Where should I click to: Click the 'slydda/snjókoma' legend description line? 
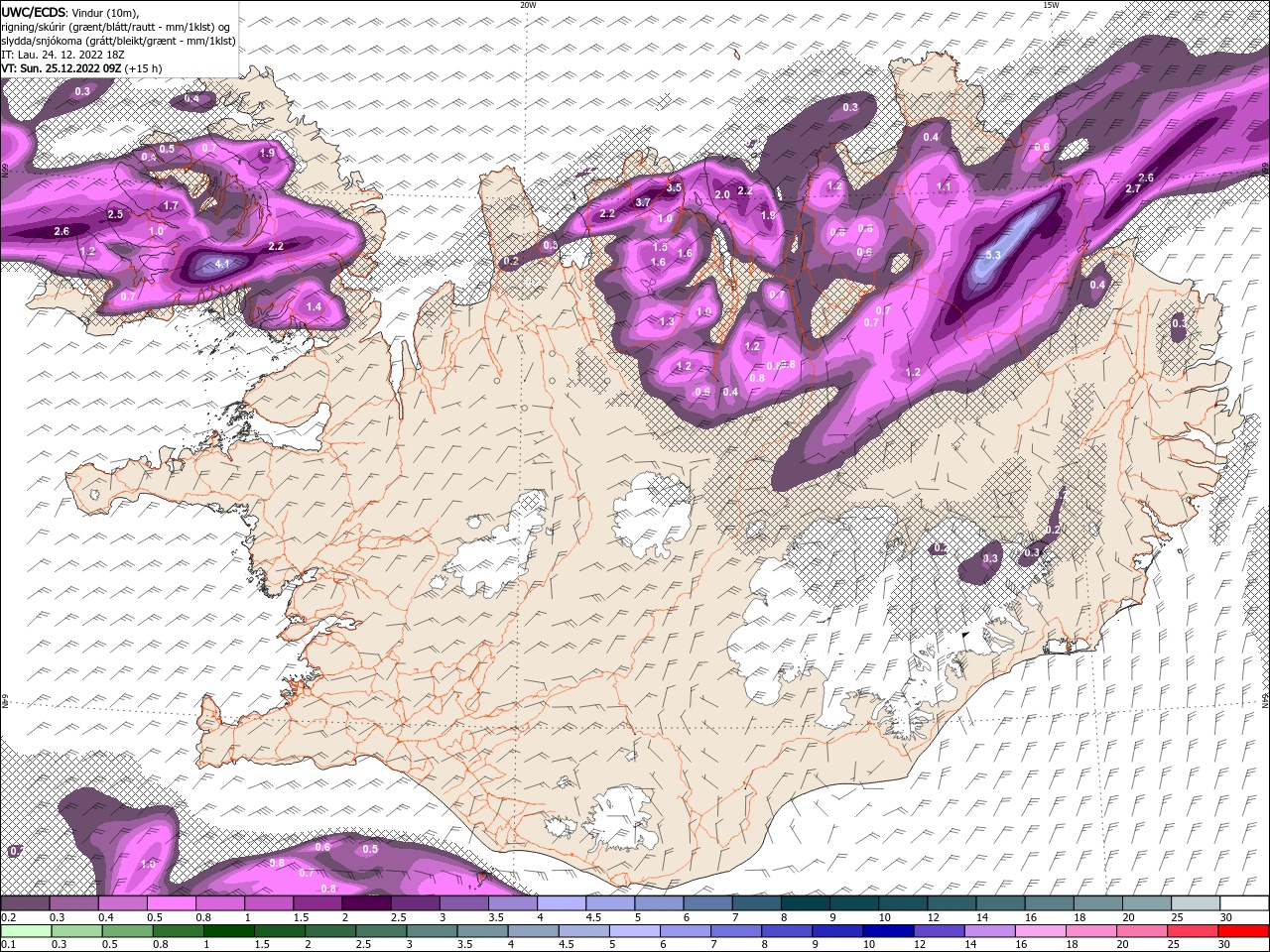[x=118, y=41]
